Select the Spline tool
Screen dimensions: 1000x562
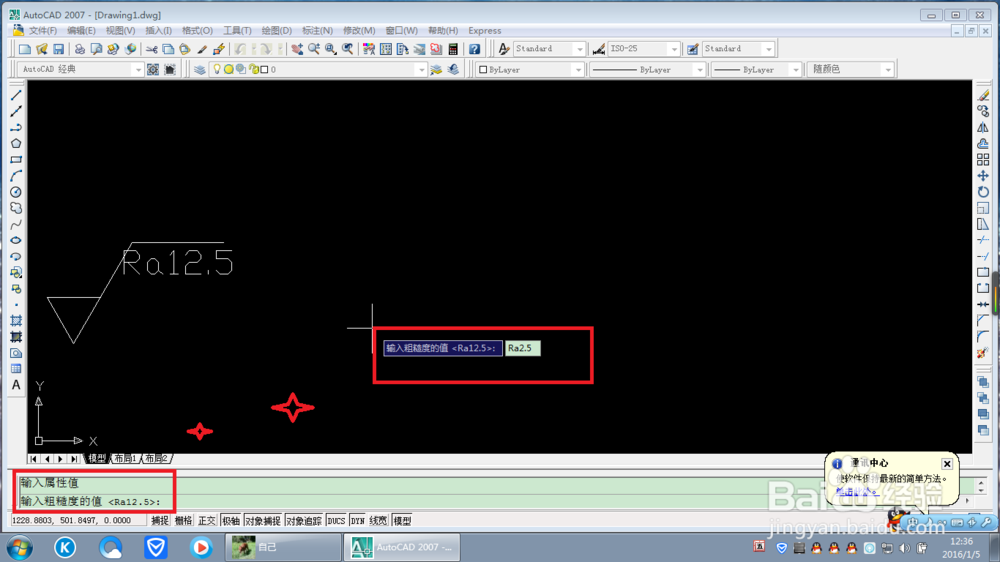[x=16, y=225]
